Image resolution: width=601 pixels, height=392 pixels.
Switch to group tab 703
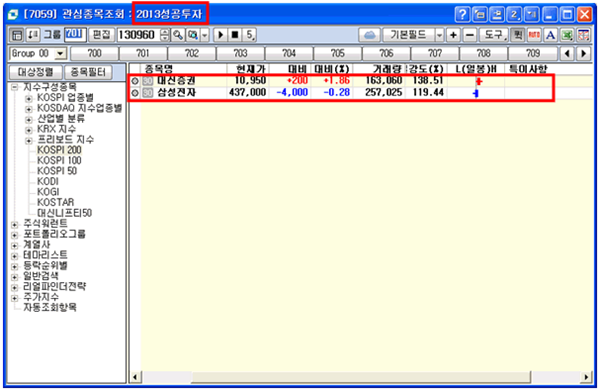tap(240, 53)
